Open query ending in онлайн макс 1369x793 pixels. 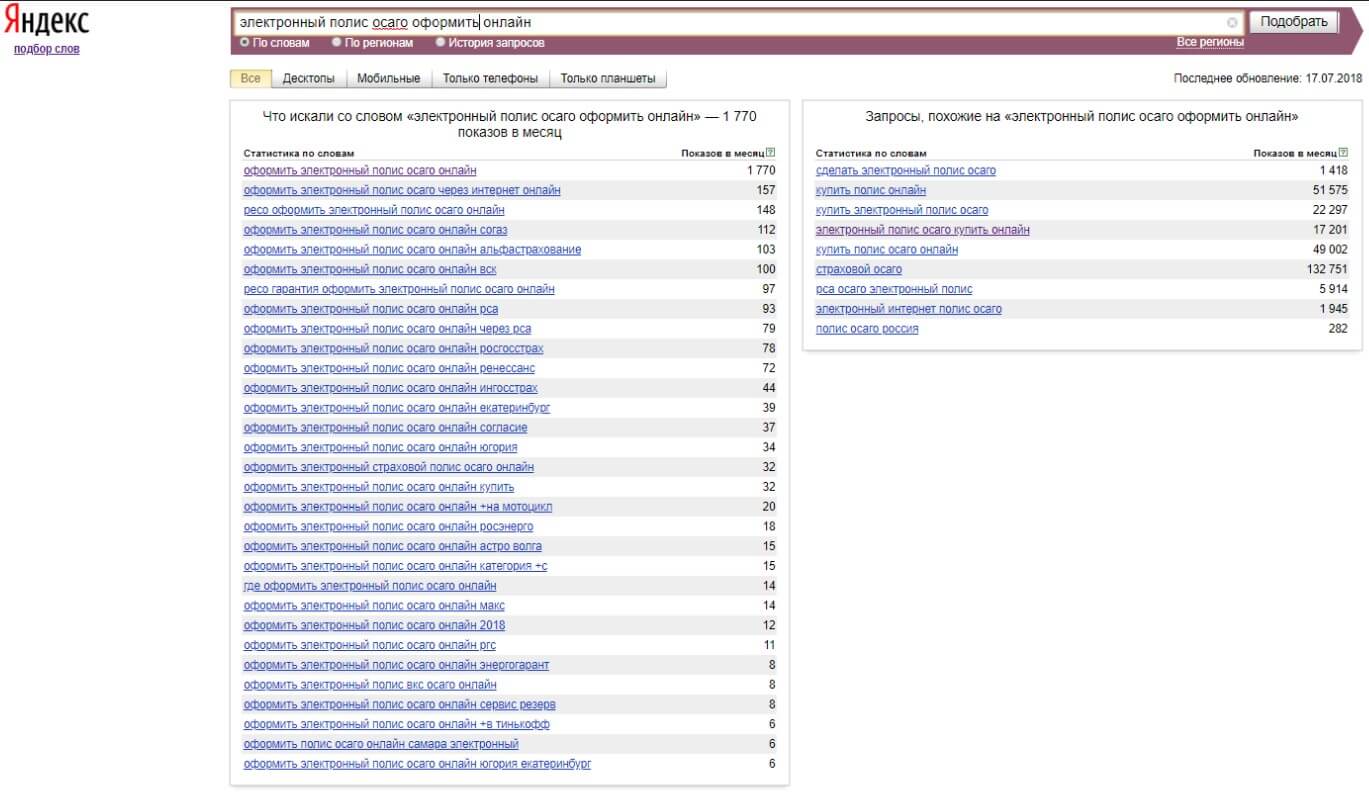(x=374, y=605)
